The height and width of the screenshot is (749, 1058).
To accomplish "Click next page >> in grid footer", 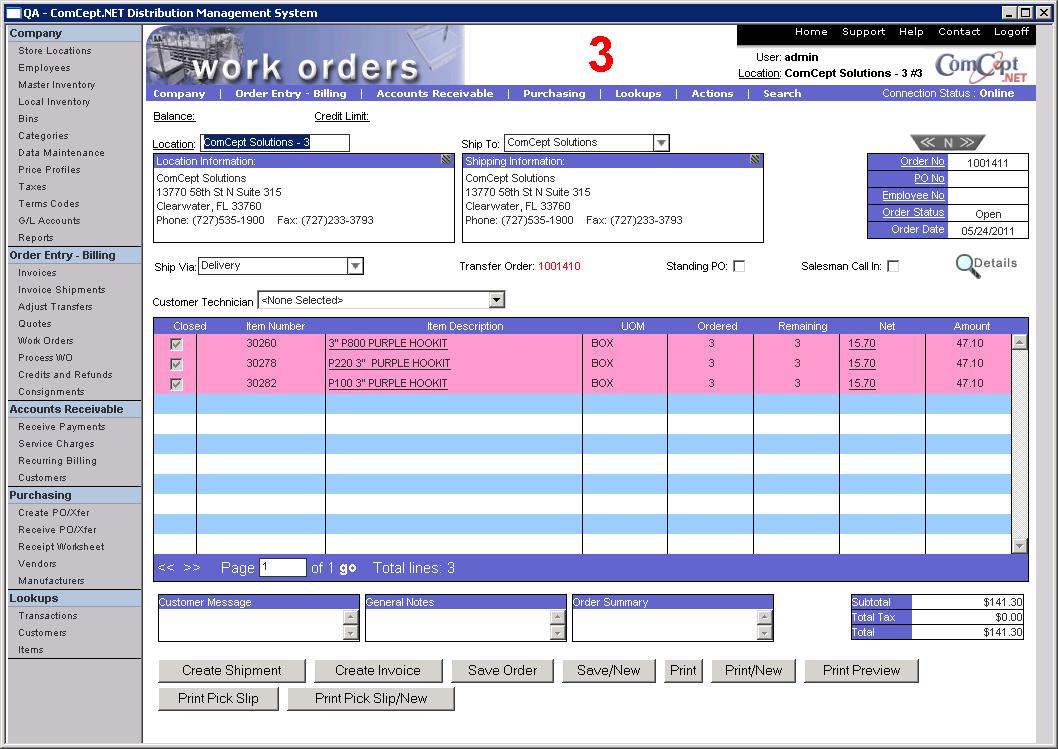I will pyautogui.click(x=192, y=568).
